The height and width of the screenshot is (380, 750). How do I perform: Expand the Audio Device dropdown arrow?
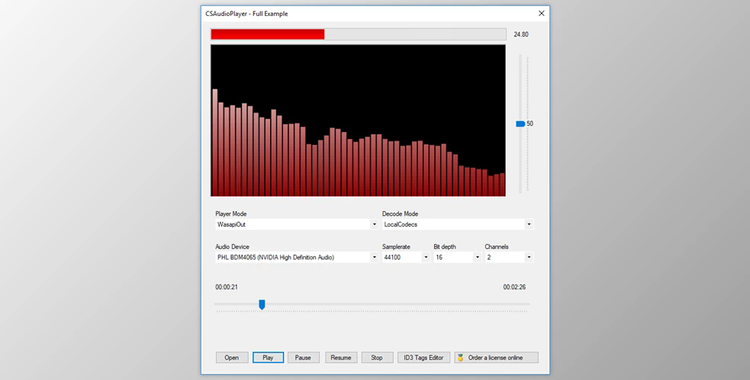coord(374,257)
